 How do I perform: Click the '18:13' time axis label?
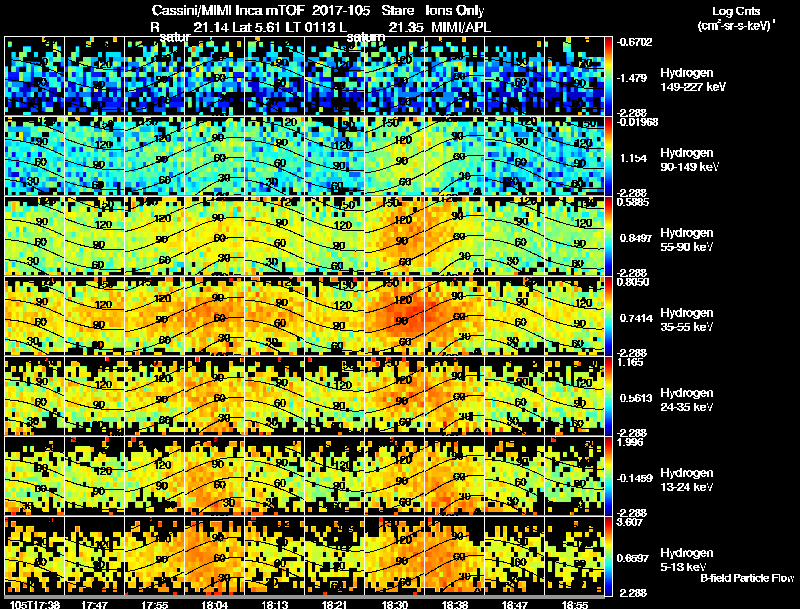click(x=275, y=605)
